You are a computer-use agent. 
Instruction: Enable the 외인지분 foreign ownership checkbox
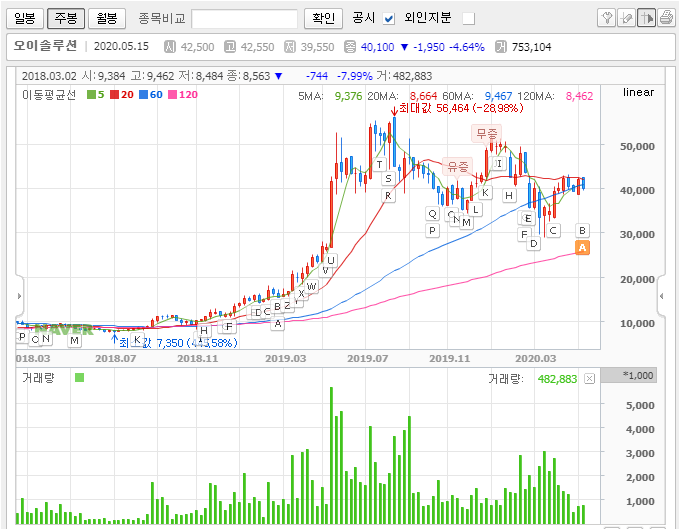pyautogui.click(x=469, y=19)
